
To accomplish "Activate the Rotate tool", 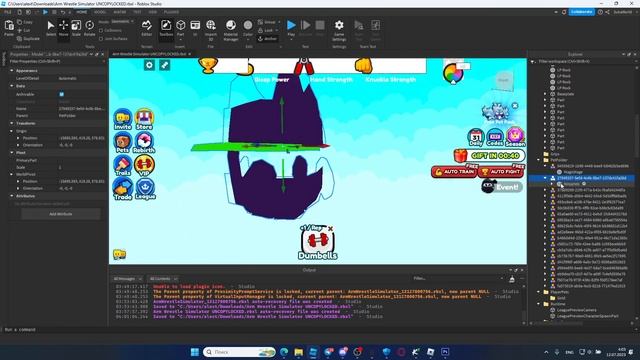I will coord(89,29).
